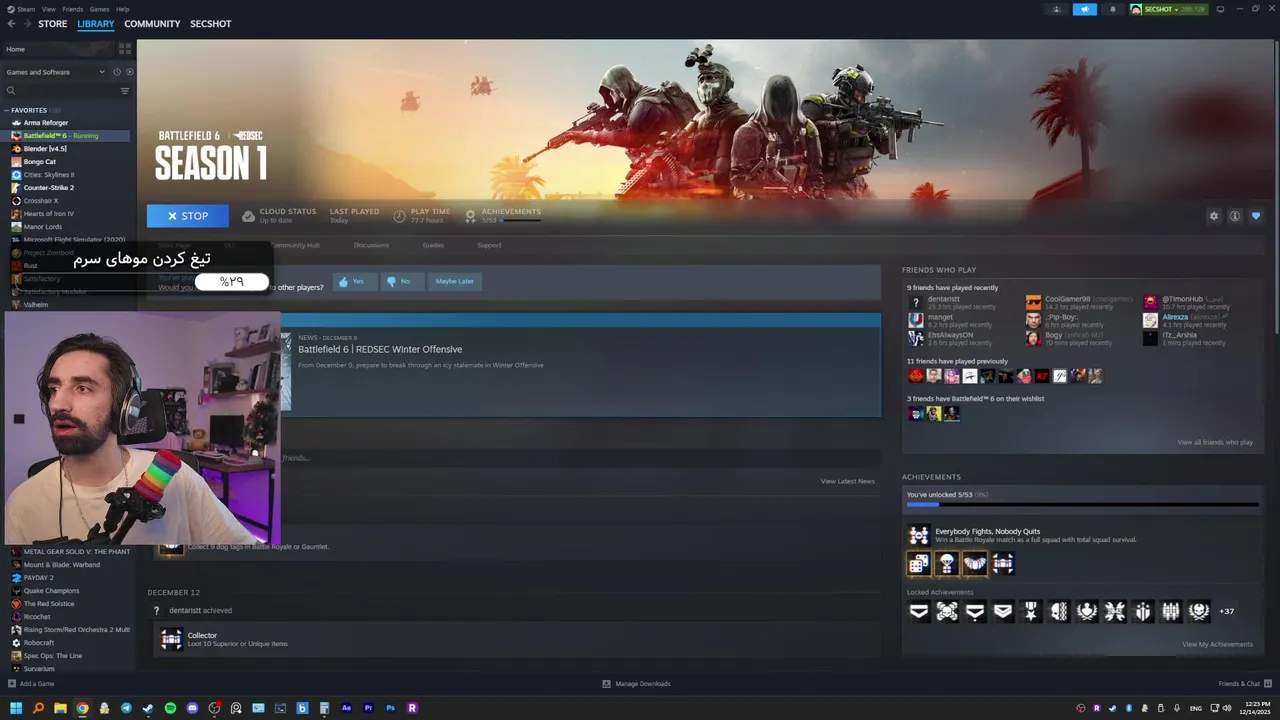Stop the running Battlefield 6 game
Viewport: 1280px width, 720px height.
(188, 216)
